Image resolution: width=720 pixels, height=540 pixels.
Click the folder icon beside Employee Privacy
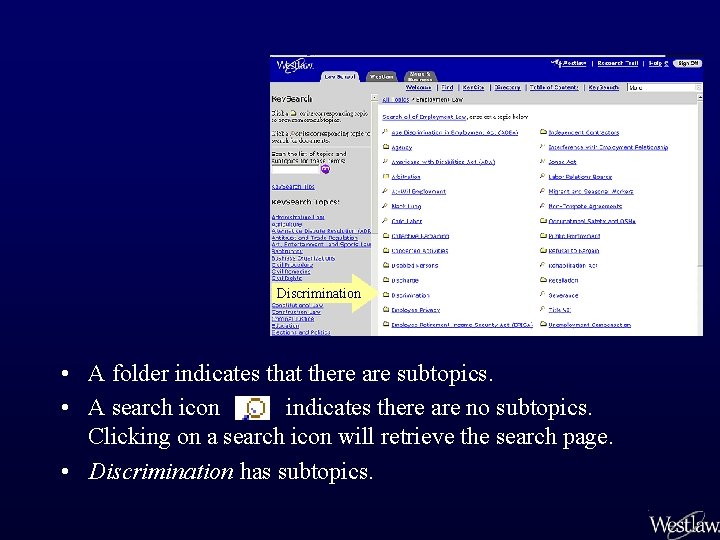coord(386,309)
